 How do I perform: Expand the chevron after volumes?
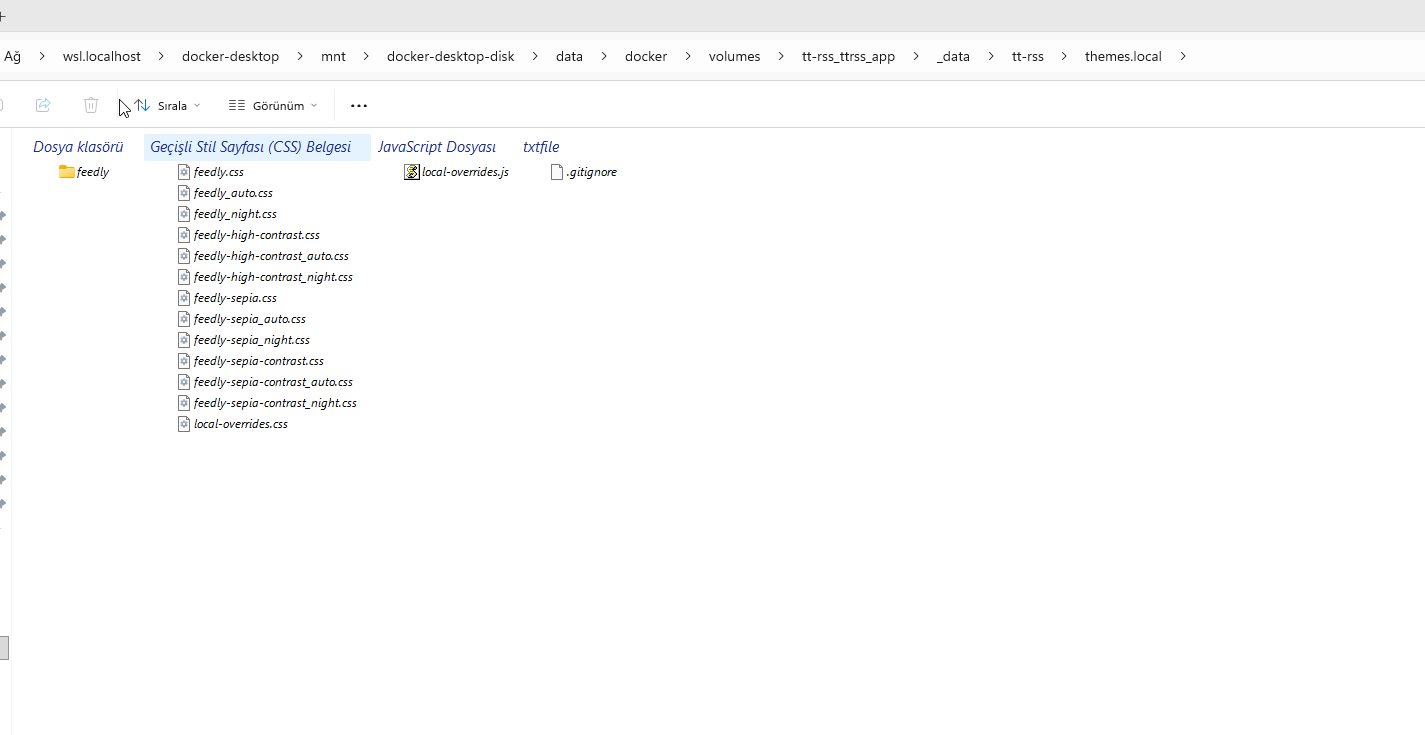click(x=781, y=56)
